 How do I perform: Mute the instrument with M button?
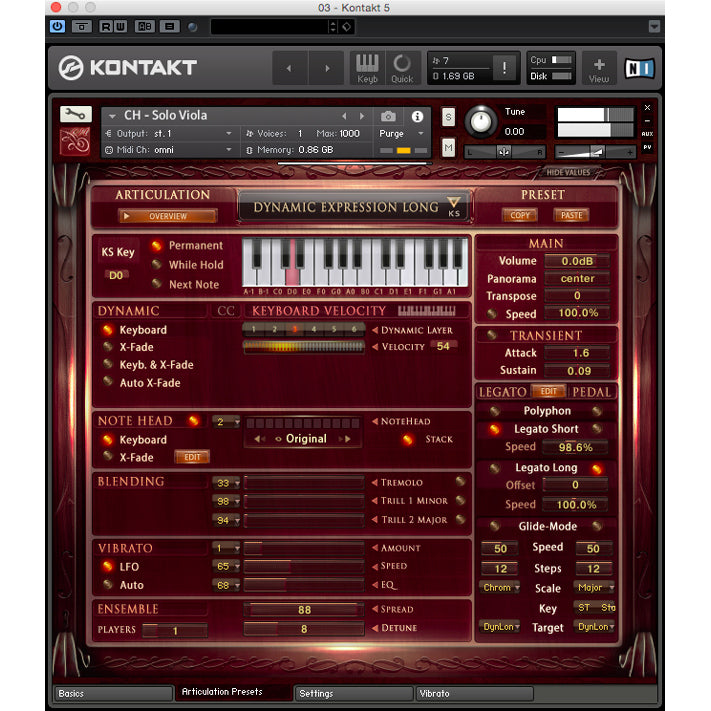(x=448, y=147)
